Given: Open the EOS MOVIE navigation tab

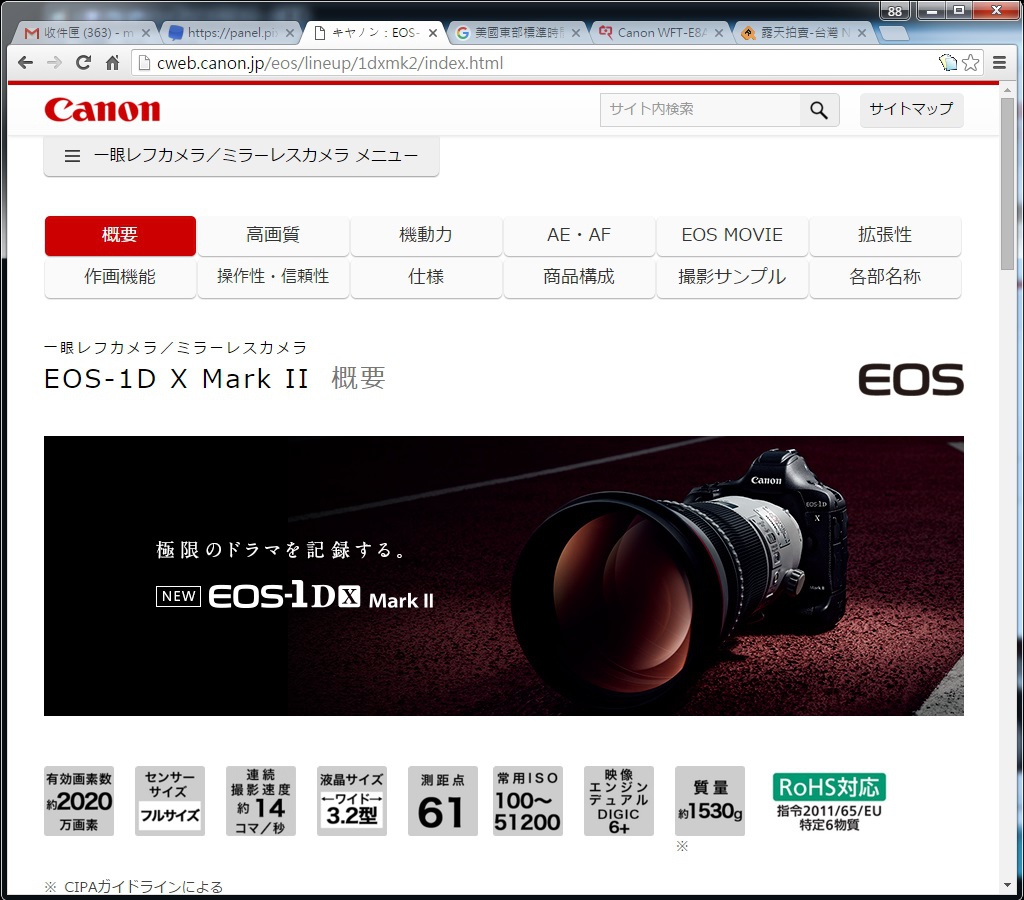Looking at the screenshot, I should pyautogui.click(x=732, y=235).
